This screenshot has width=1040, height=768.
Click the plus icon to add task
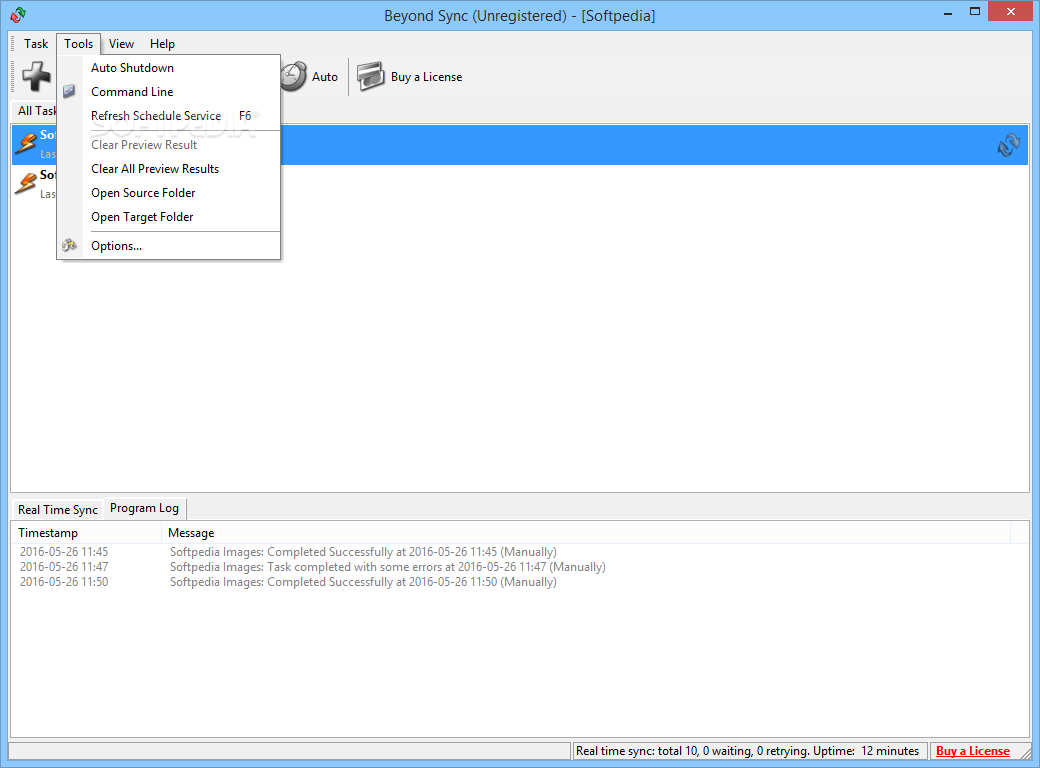click(x=36, y=76)
